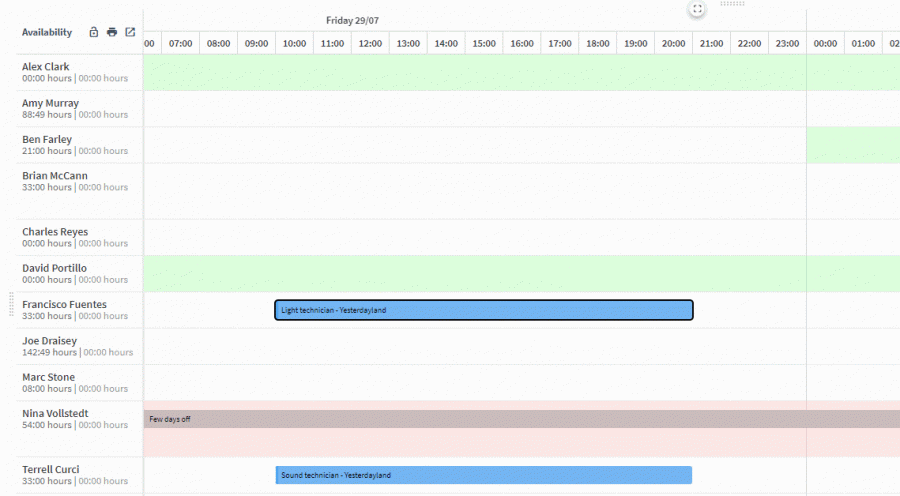The width and height of the screenshot is (900, 496).
Task: Click Amy Murray's 88:49 hours value
Action: click(46, 115)
